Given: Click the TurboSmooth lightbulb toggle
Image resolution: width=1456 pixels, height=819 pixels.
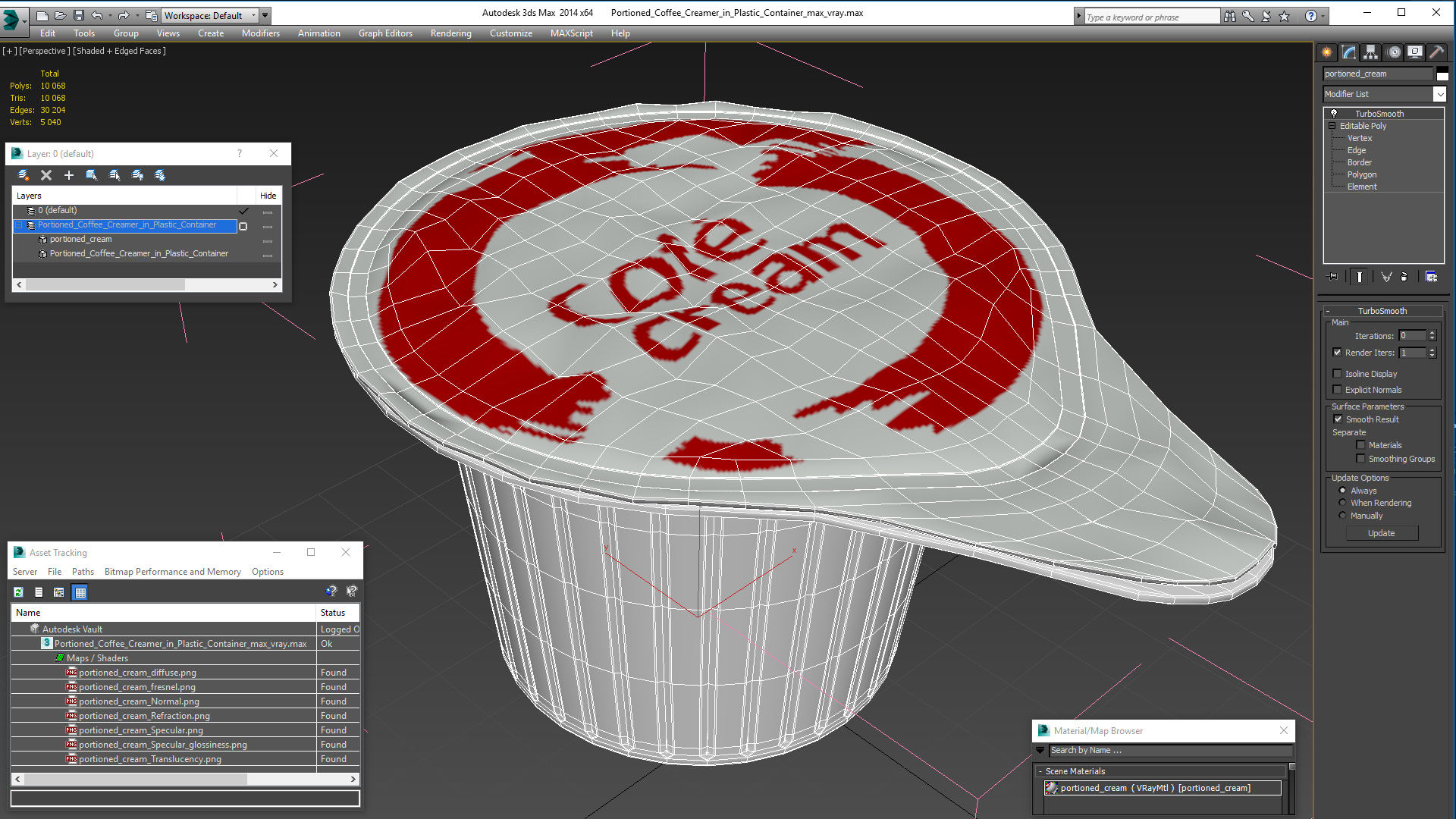Looking at the screenshot, I should 1334,114.
